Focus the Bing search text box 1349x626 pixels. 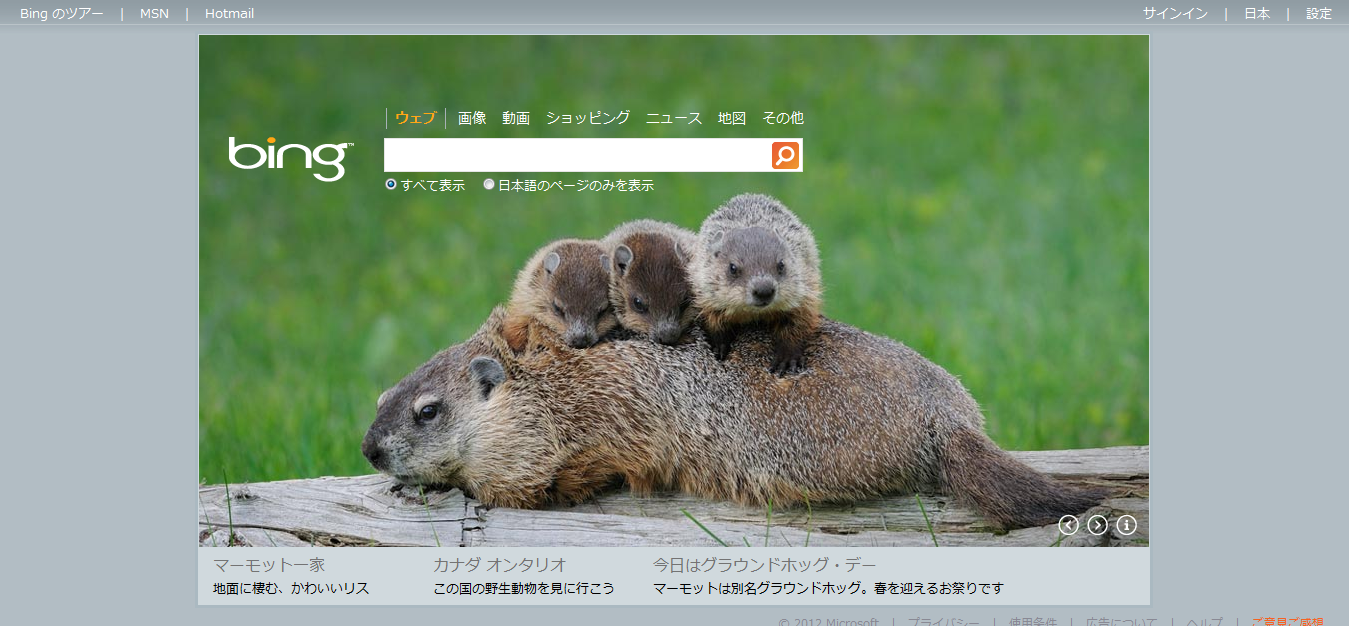tap(576, 155)
